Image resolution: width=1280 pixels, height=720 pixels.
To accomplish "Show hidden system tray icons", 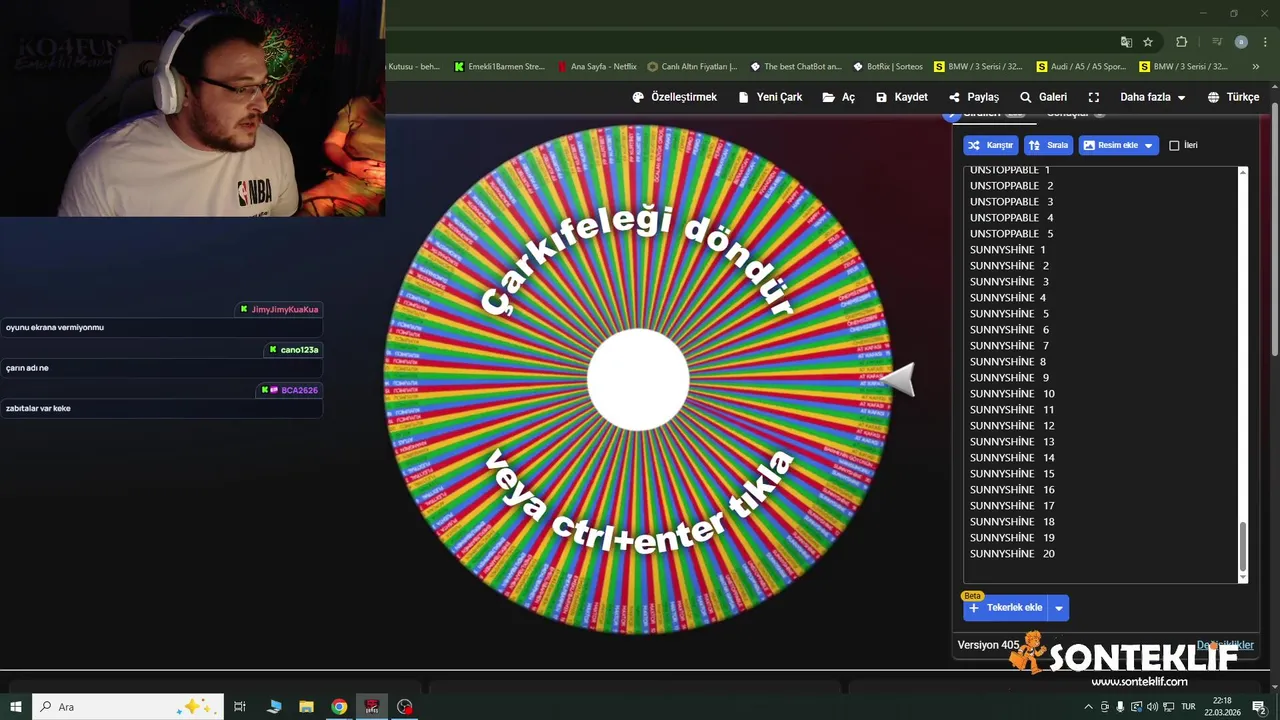I will 1088,707.
